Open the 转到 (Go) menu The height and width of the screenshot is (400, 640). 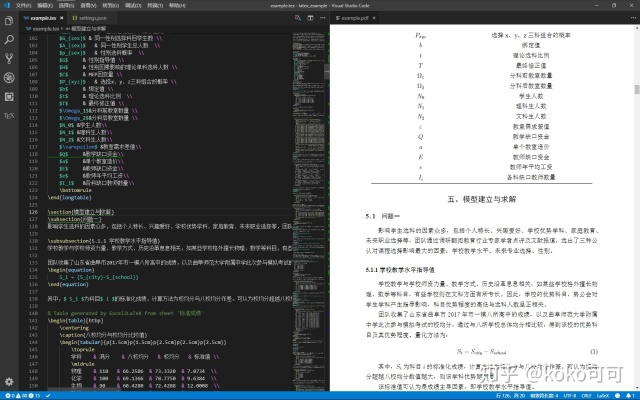[x=111, y=6]
